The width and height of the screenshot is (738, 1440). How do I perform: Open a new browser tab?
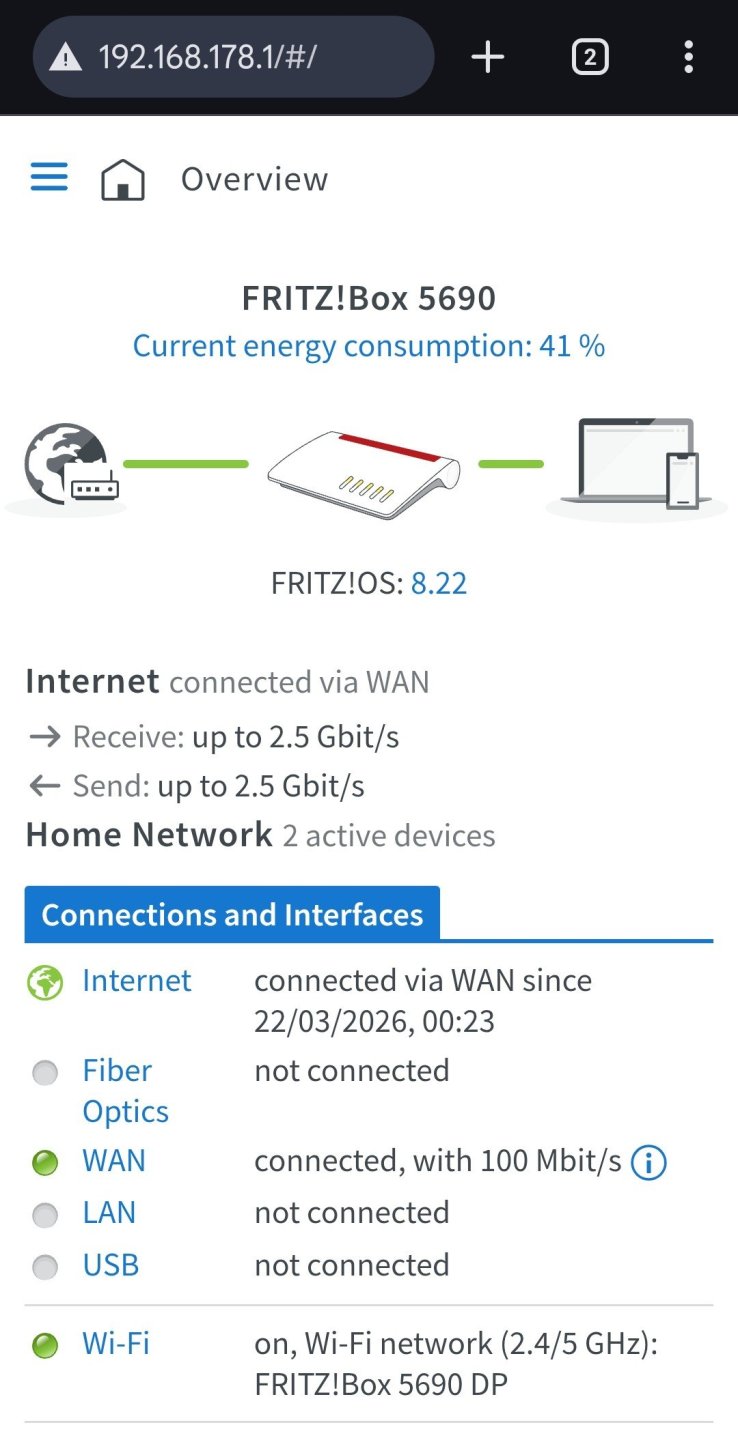click(488, 58)
